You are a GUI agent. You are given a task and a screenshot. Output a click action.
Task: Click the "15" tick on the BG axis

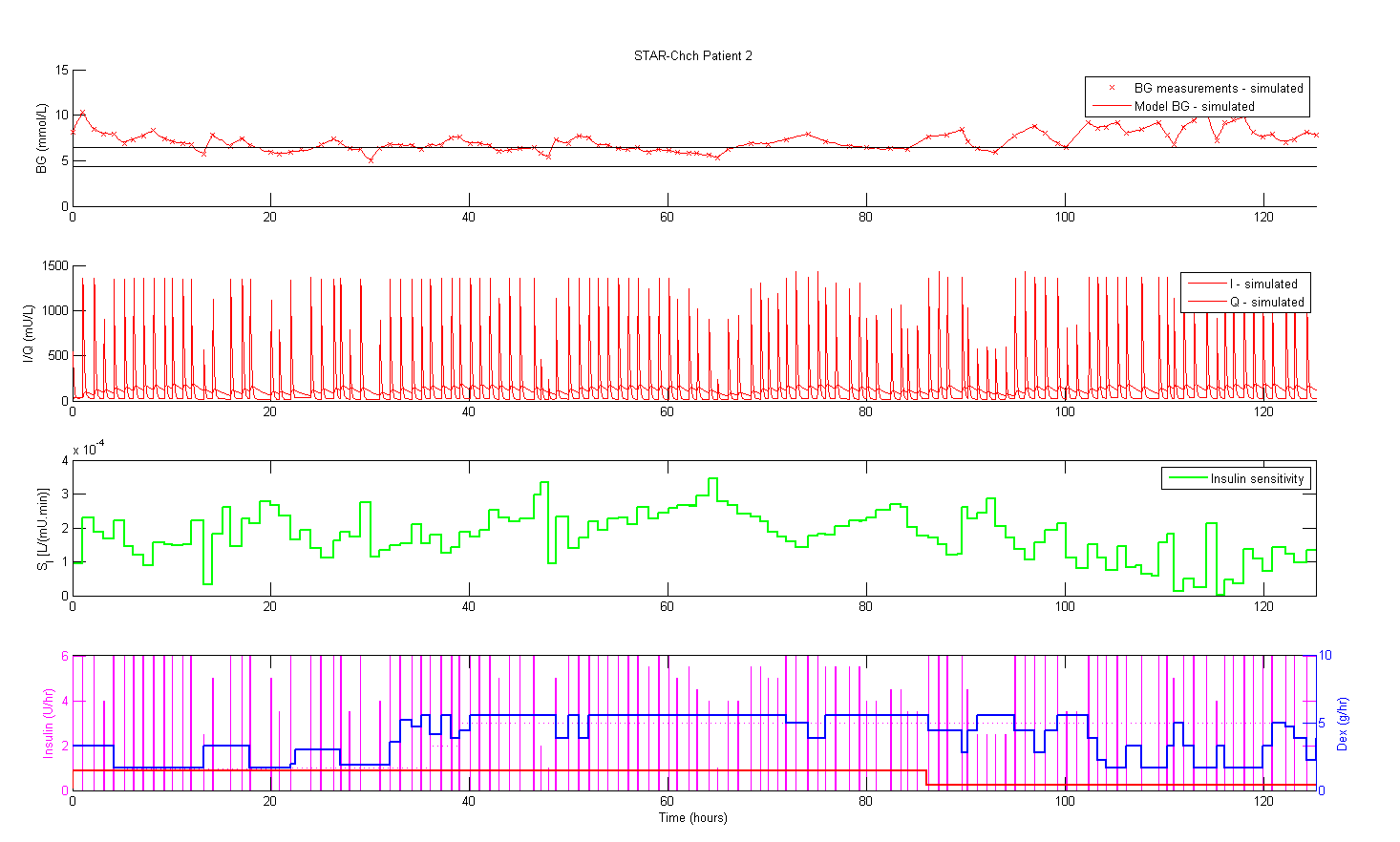coord(63,71)
